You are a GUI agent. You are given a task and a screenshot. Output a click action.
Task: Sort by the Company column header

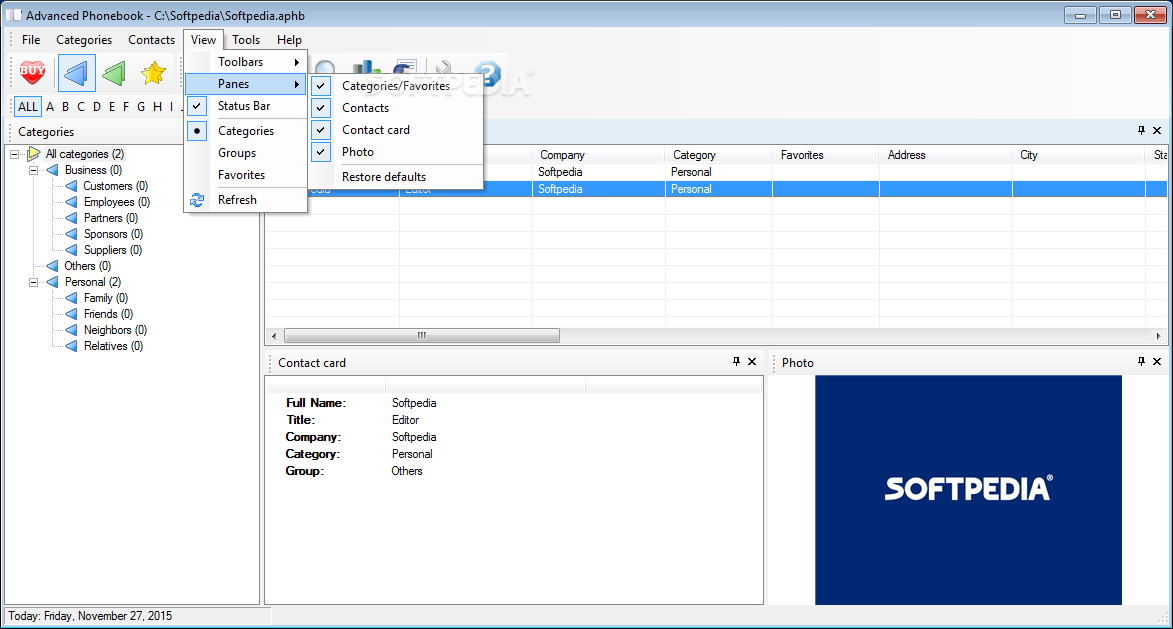click(x=598, y=155)
